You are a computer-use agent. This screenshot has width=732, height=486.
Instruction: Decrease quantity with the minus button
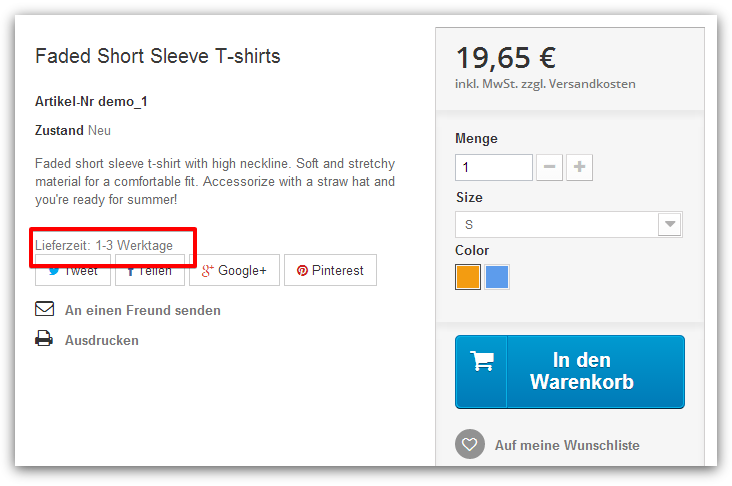(549, 167)
